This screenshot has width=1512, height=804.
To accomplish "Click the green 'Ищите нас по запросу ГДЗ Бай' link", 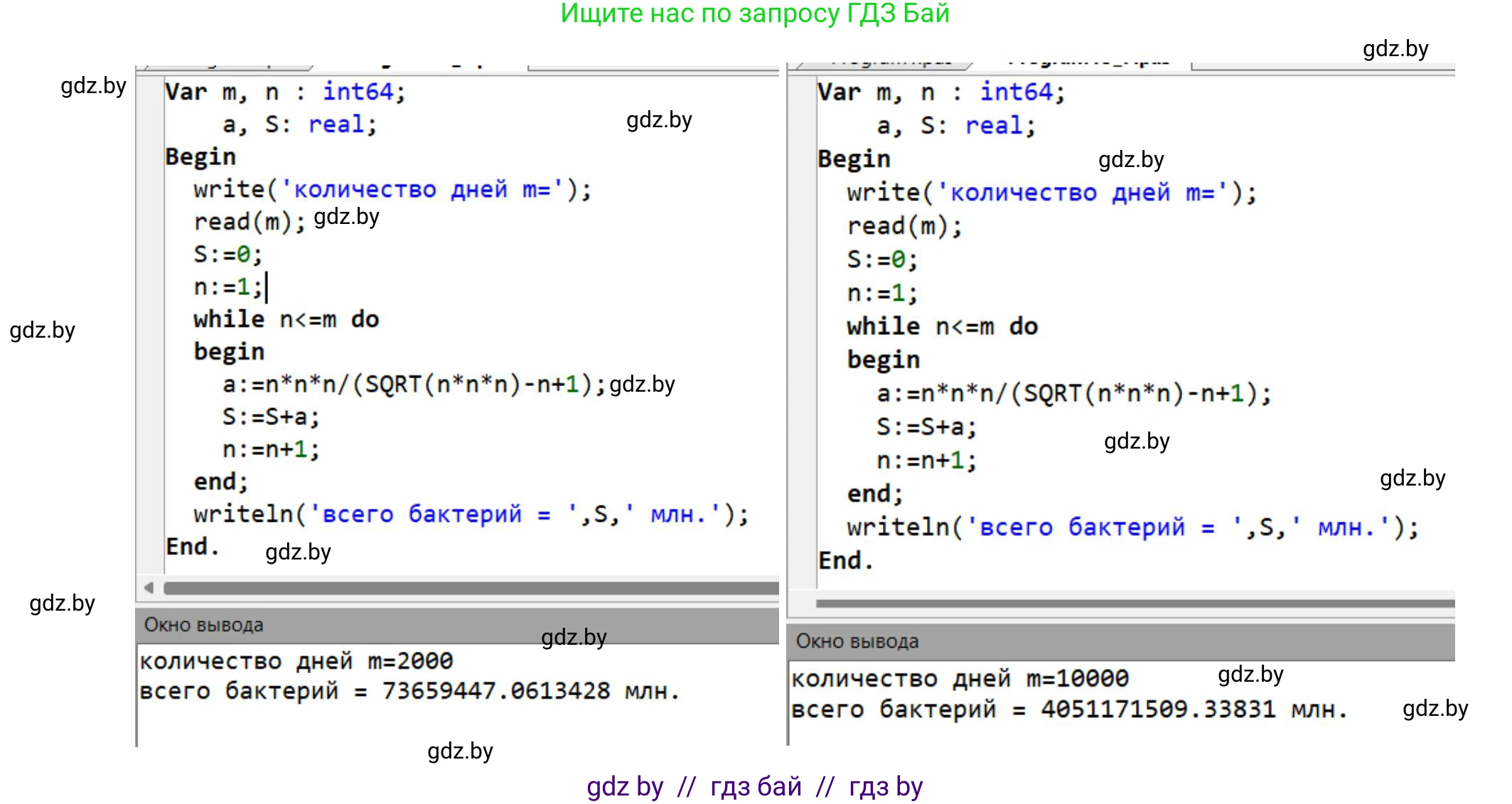I will pos(754,14).
